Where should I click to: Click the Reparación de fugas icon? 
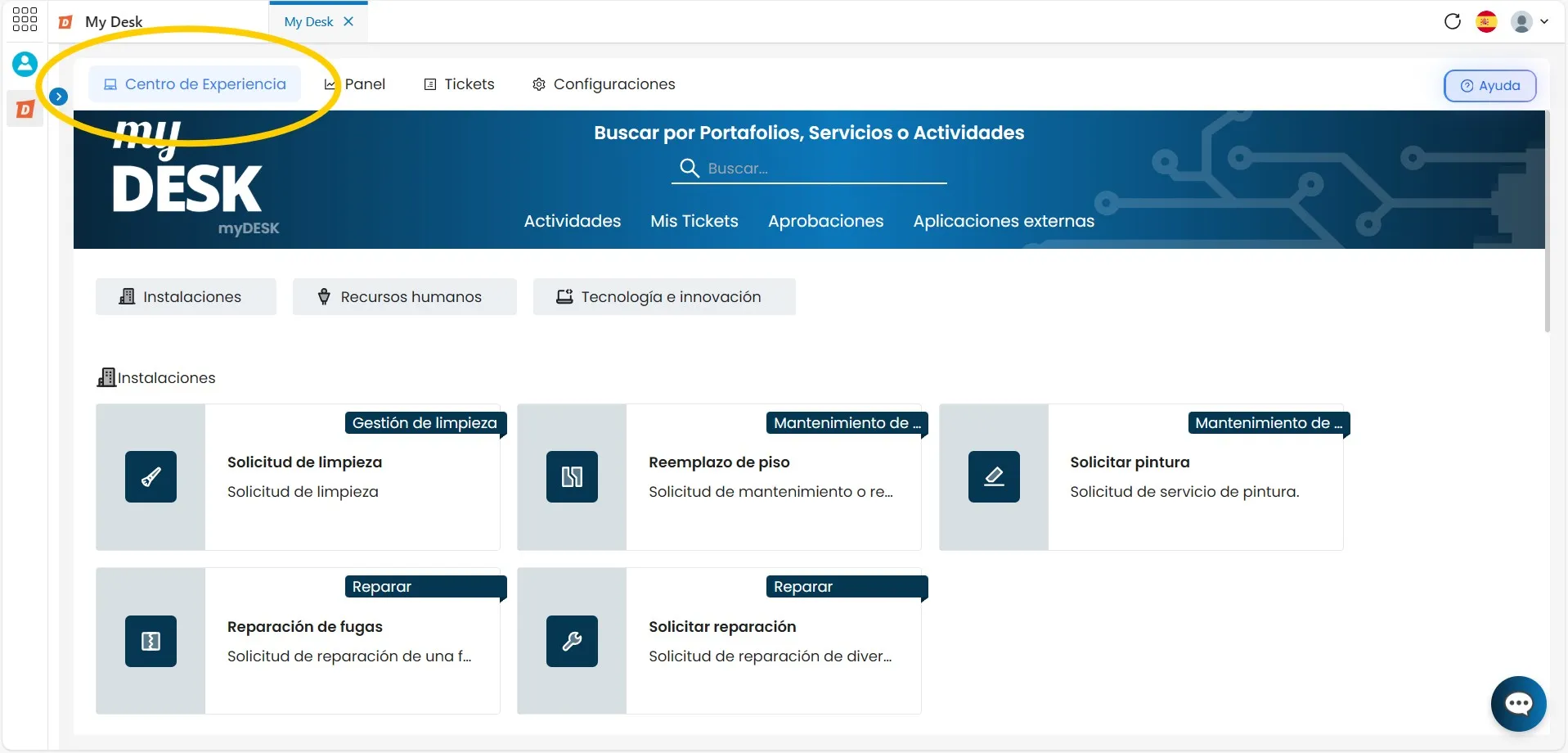[x=151, y=641]
